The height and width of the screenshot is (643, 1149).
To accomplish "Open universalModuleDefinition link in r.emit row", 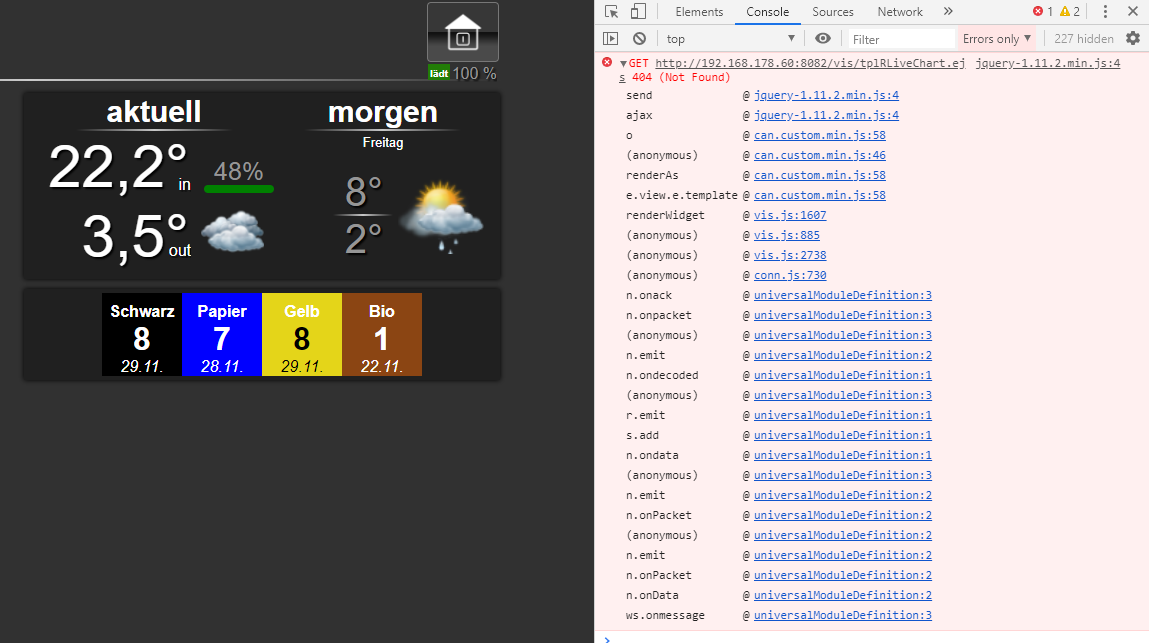I will pyautogui.click(x=843, y=415).
